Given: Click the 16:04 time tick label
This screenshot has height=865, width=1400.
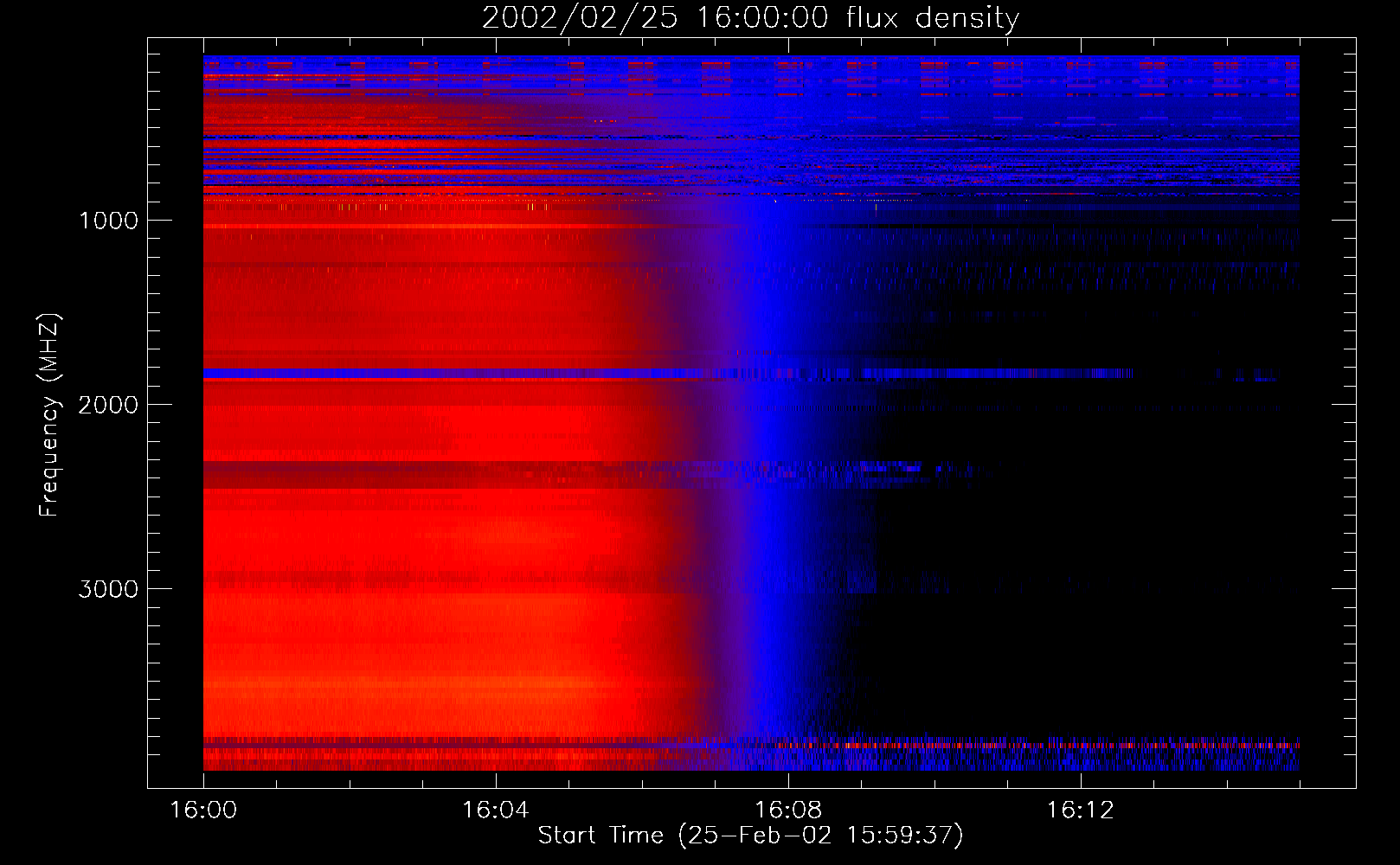Looking at the screenshot, I should click(496, 811).
